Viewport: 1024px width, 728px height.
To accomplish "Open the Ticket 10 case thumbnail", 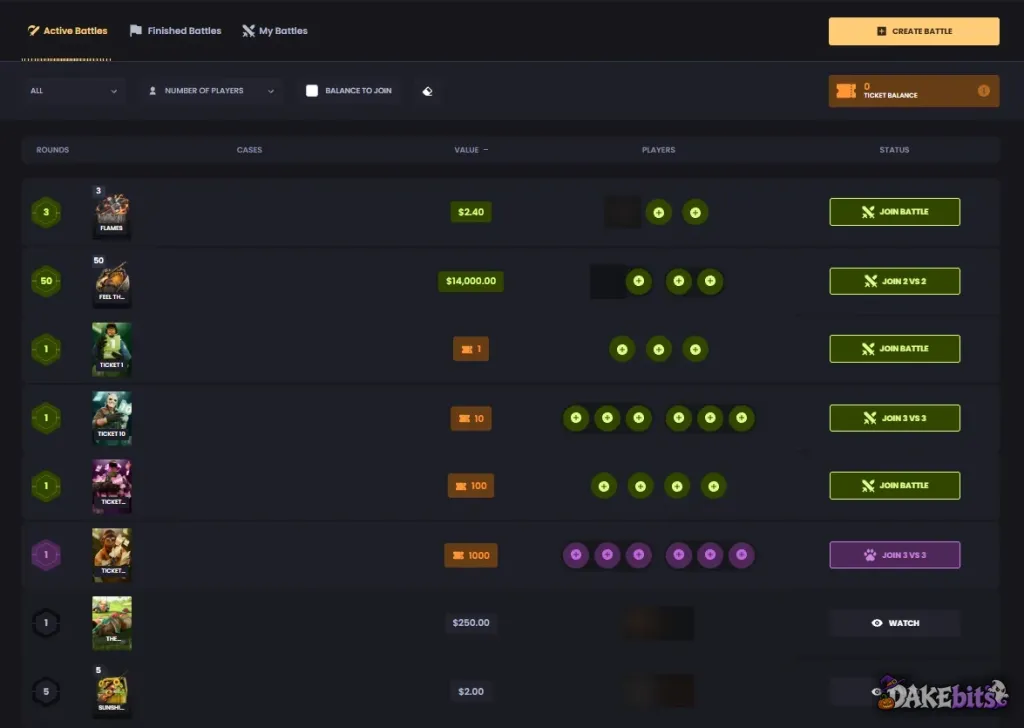I will point(112,418).
